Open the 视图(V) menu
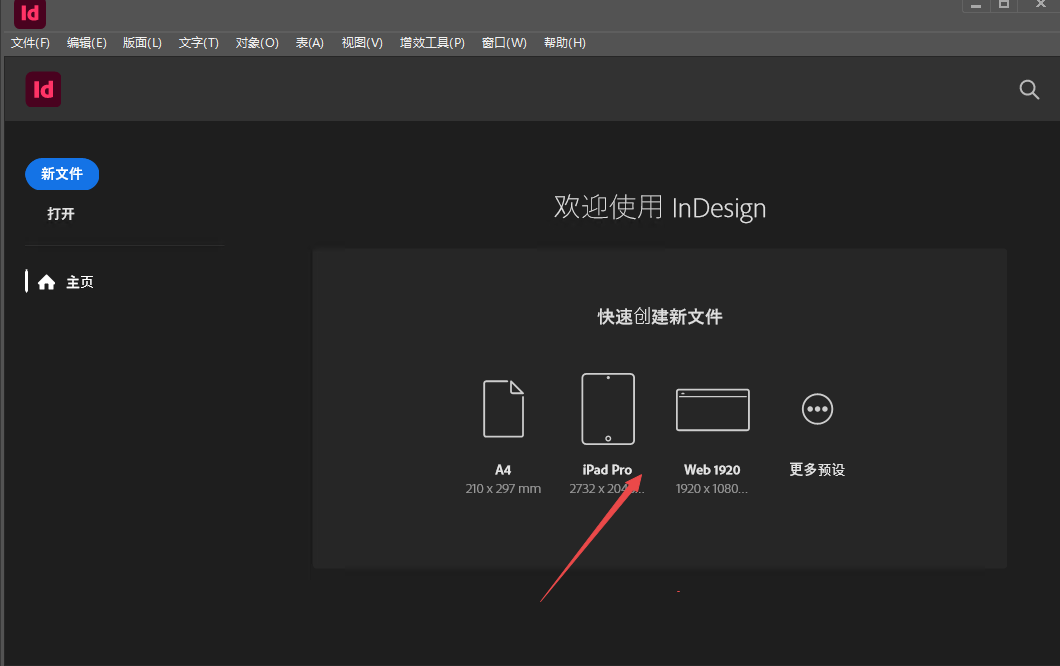 click(x=362, y=43)
